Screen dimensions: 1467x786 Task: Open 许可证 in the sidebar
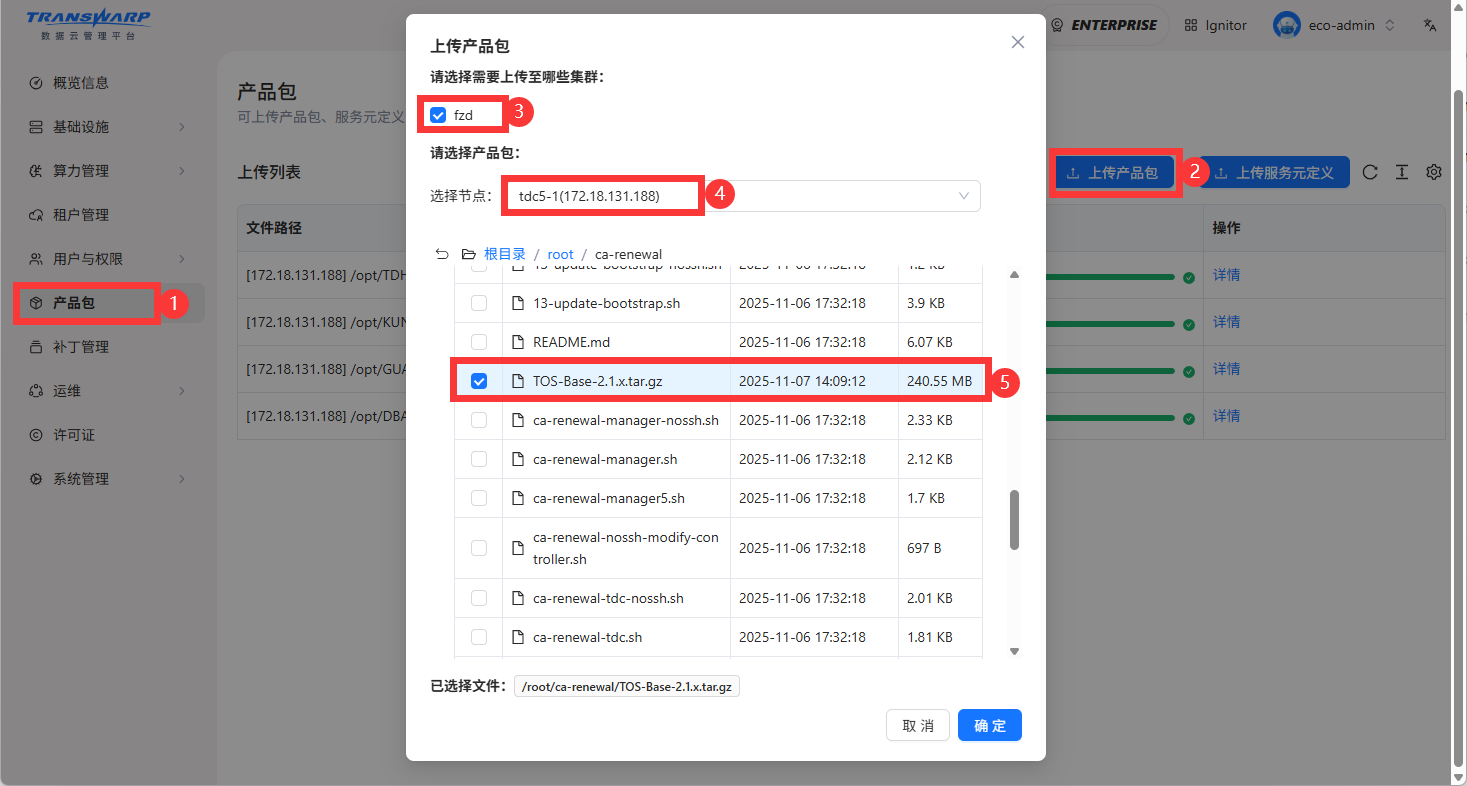tap(74, 435)
